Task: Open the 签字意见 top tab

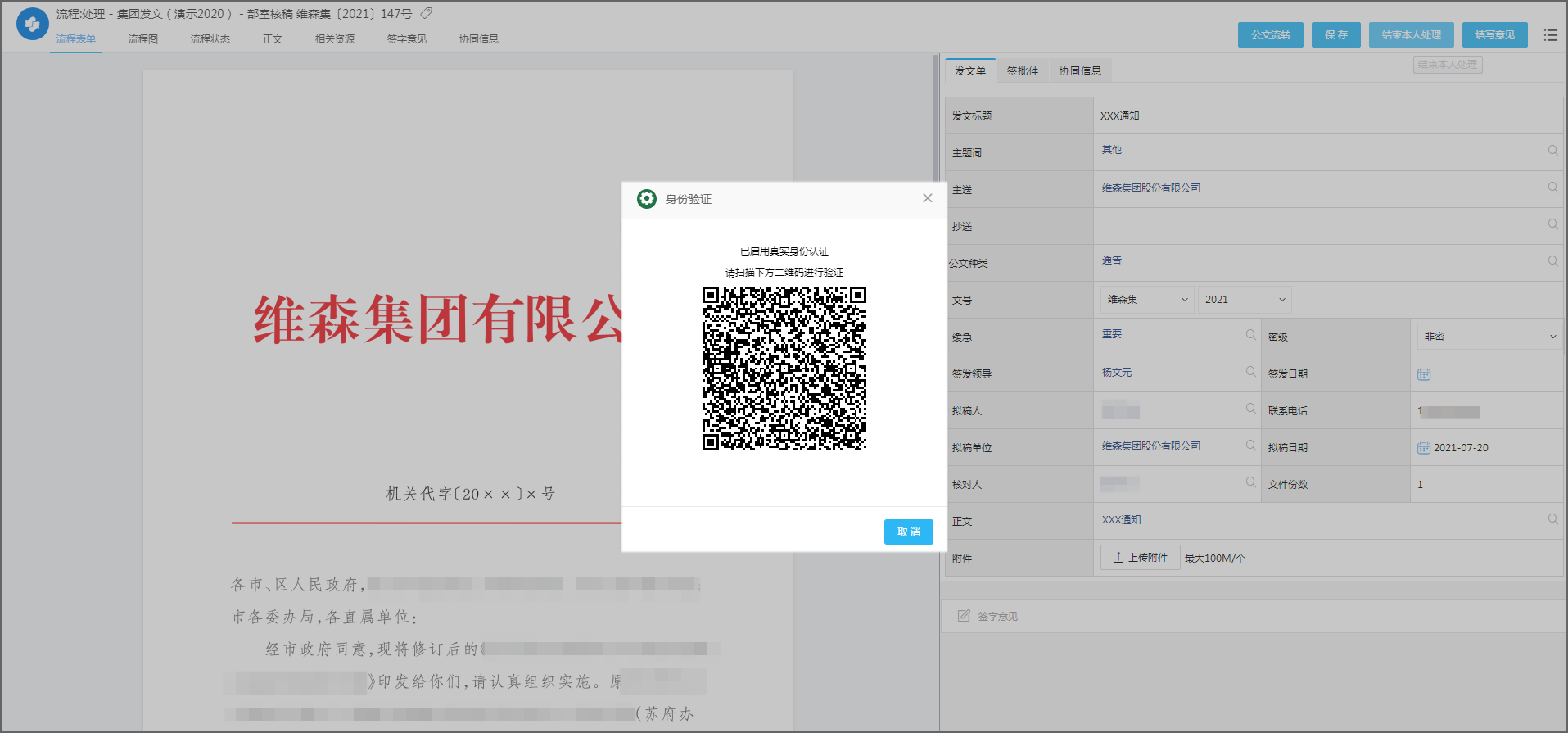Action: (406, 39)
